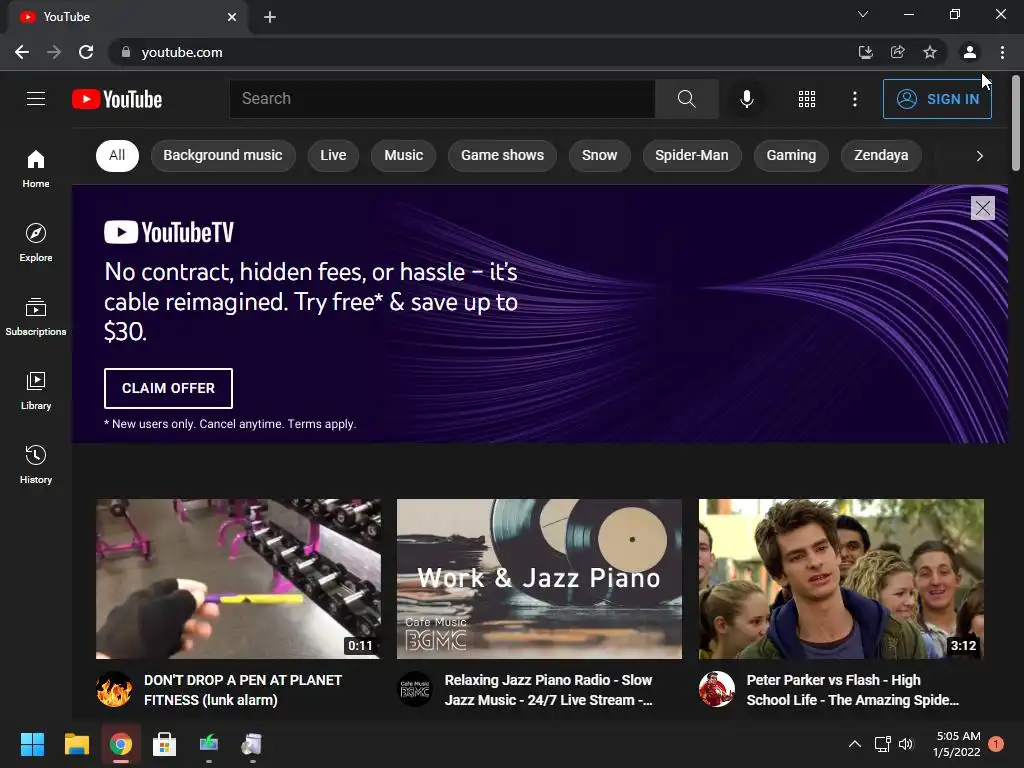Open the tab search dropdown arrow
Viewport: 1024px width, 768px height.
[863, 14]
